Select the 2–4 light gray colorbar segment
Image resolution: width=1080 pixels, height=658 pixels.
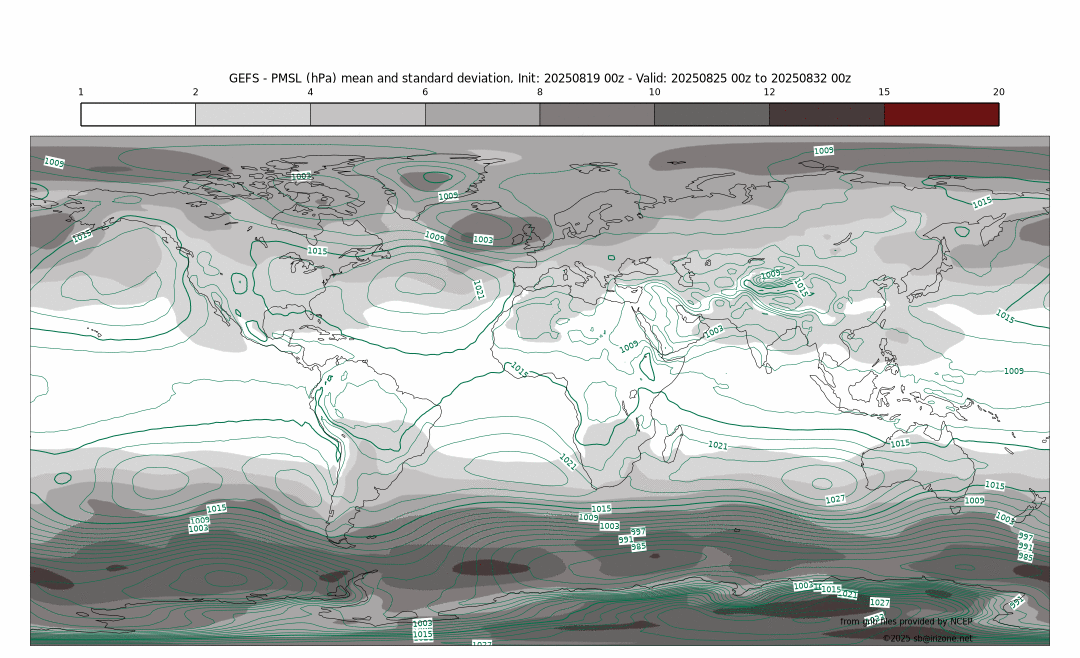pyautogui.click(x=253, y=114)
